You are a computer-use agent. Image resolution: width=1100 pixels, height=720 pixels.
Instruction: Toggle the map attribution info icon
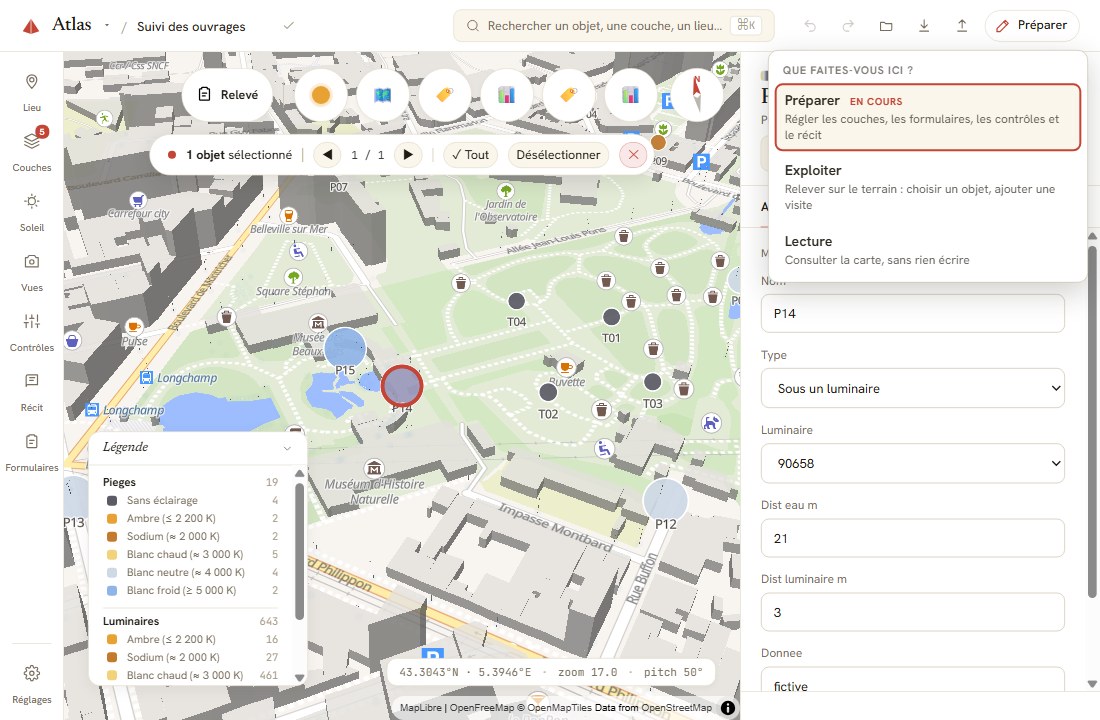[x=728, y=708]
